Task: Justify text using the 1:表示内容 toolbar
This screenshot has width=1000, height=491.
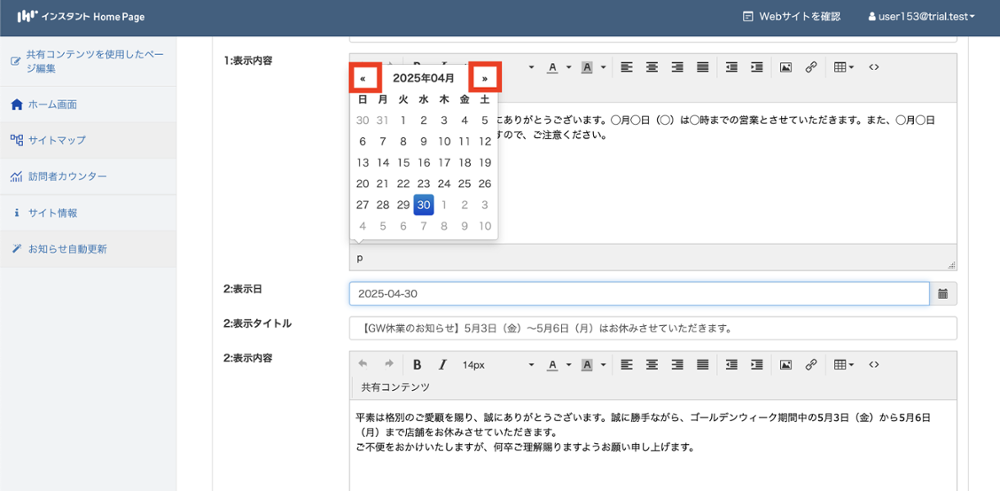Action: pos(703,67)
